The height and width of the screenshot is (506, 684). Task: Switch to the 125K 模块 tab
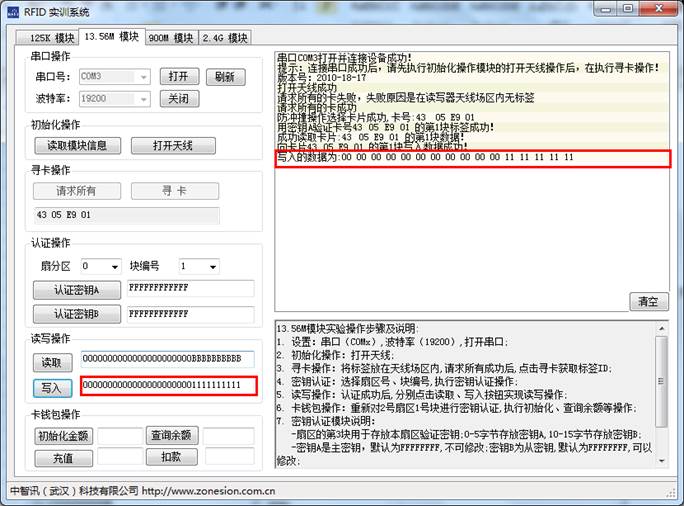[45, 38]
